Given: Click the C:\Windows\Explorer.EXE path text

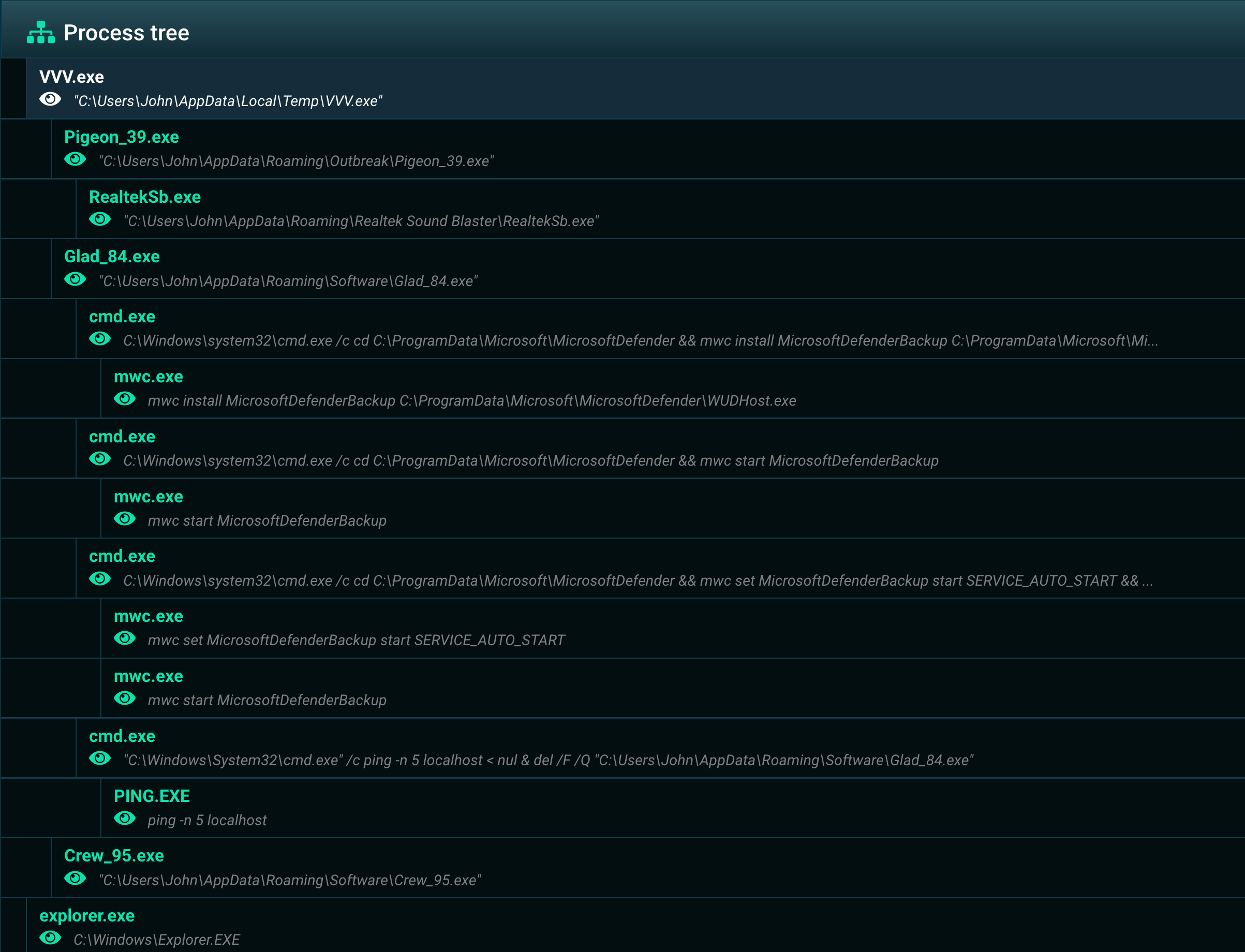Looking at the screenshot, I should (157, 940).
